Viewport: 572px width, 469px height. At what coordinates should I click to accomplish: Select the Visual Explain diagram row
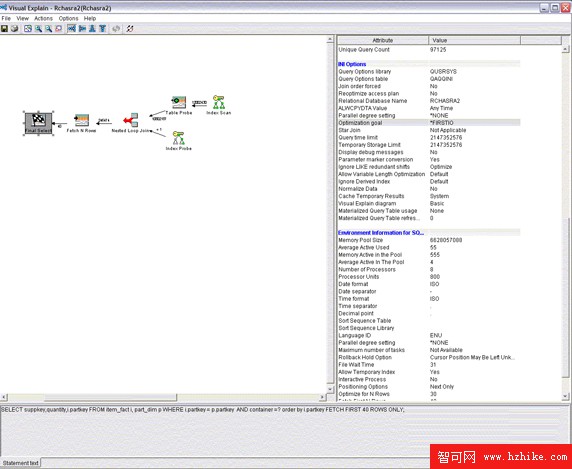(429, 203)
